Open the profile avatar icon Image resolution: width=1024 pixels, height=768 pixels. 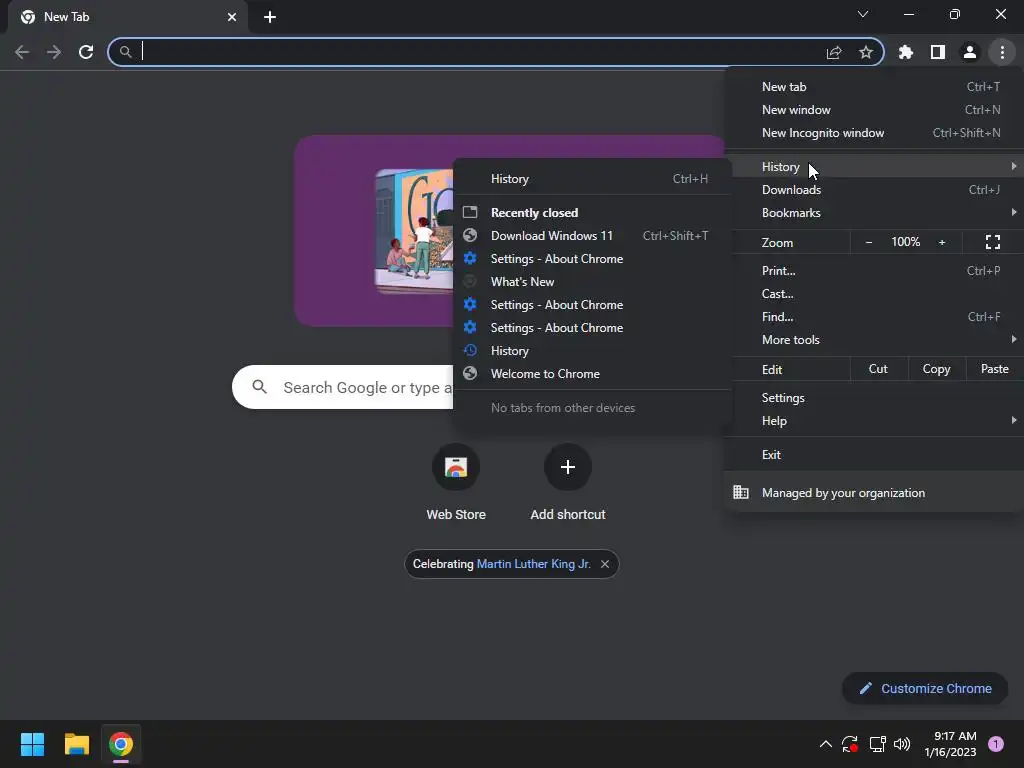(x=970, y=52)
